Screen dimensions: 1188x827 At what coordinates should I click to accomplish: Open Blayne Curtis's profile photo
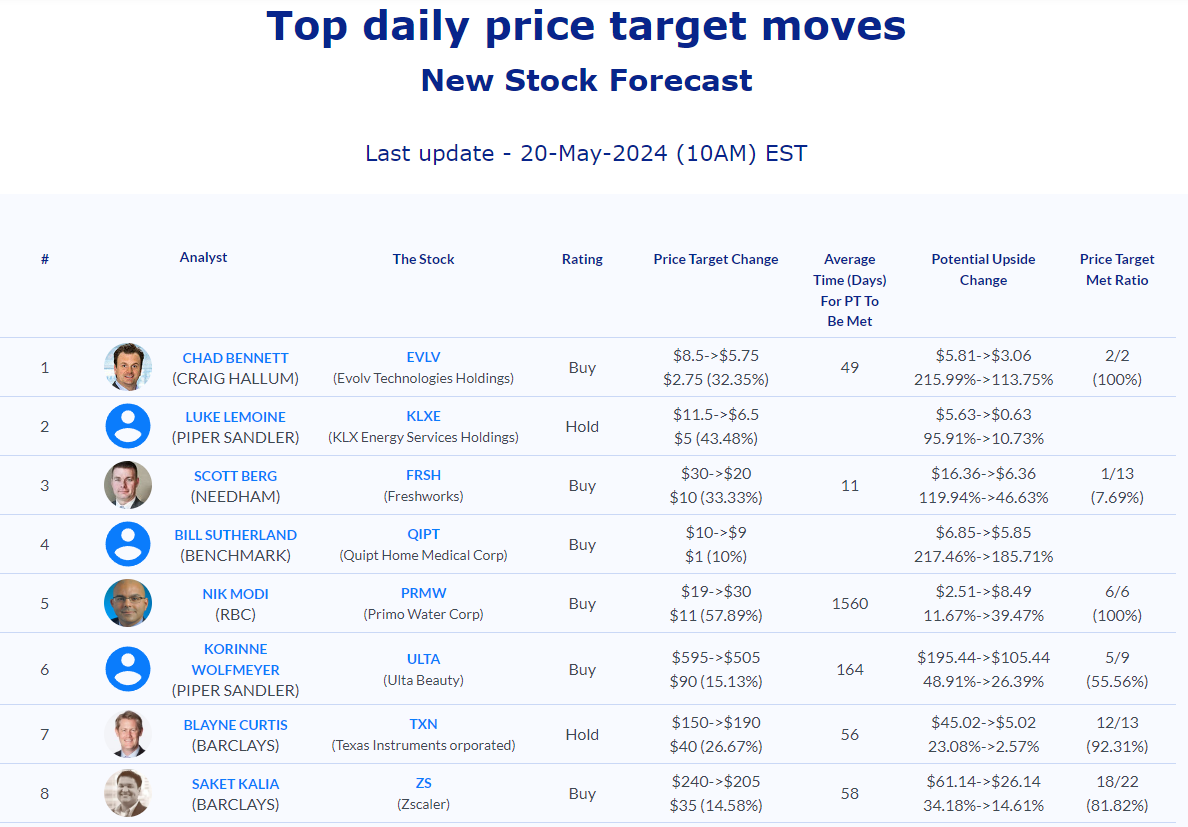click(128, 735)
